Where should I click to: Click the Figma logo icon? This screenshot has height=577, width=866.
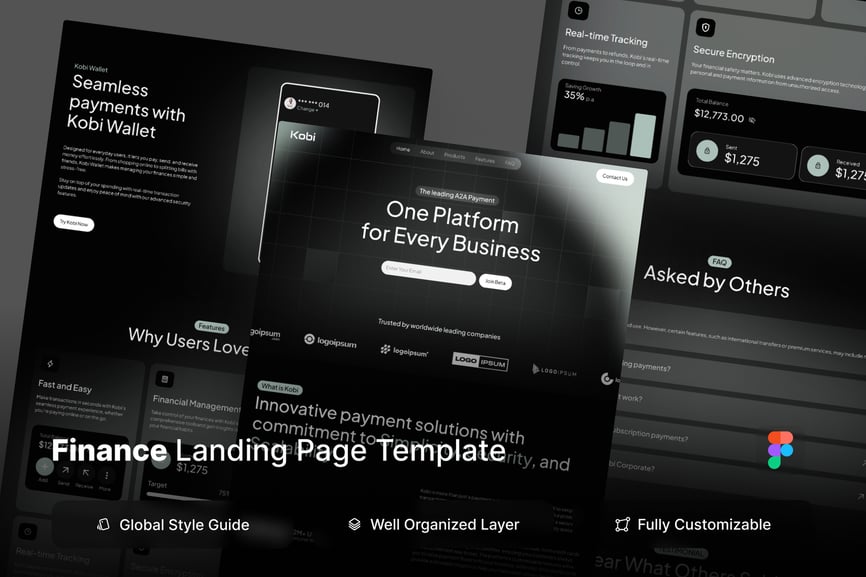780,450
